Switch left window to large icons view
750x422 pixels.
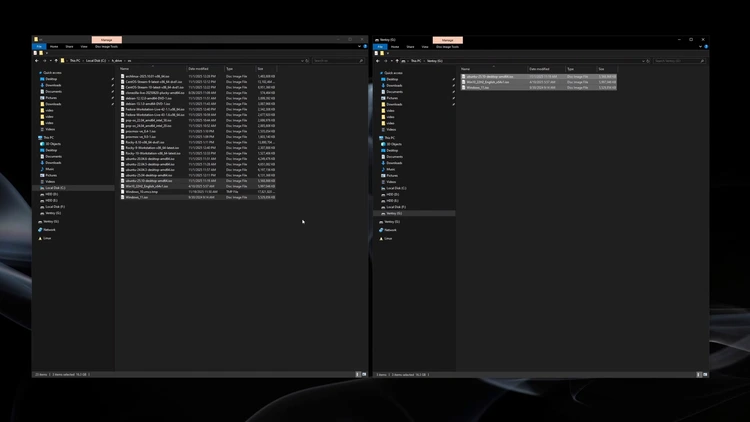[364, 374]
